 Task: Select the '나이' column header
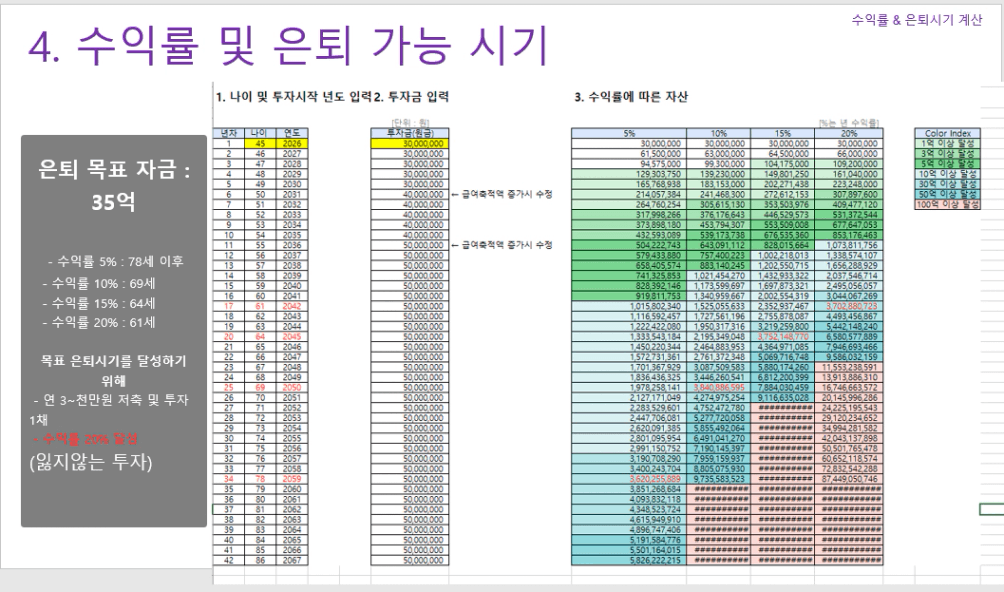260,133
